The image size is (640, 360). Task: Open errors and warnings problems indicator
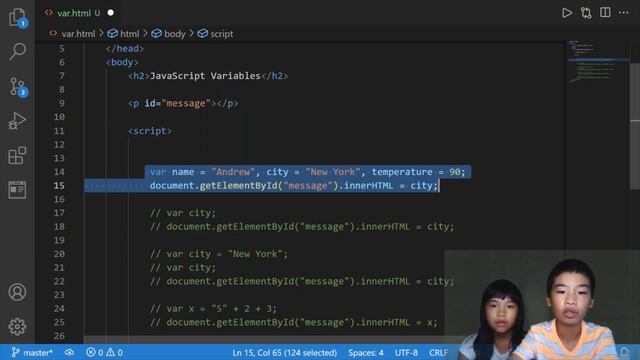coord(104,352)
